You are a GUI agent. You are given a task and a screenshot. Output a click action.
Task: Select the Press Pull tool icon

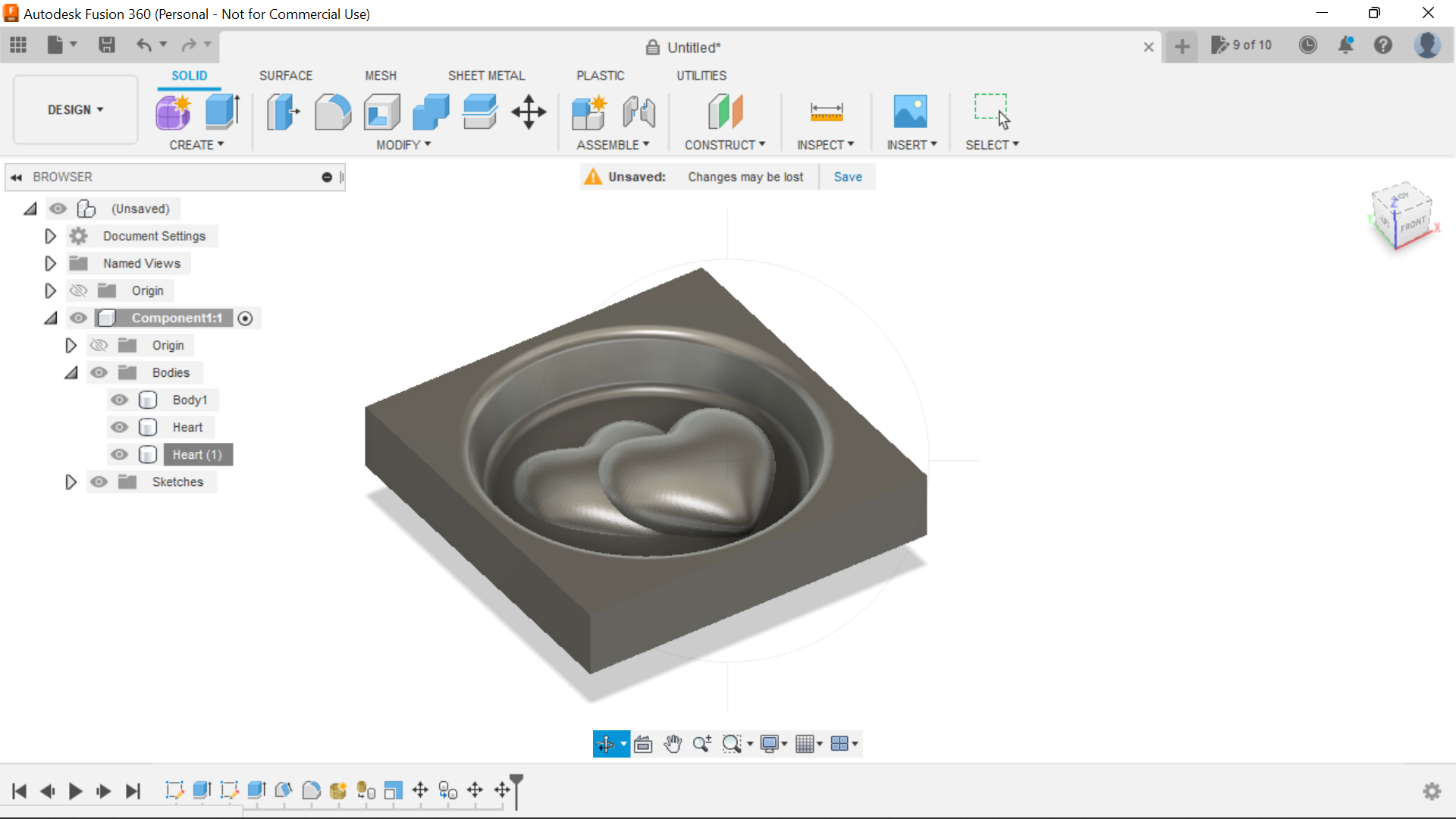click(x=283, y=112)
